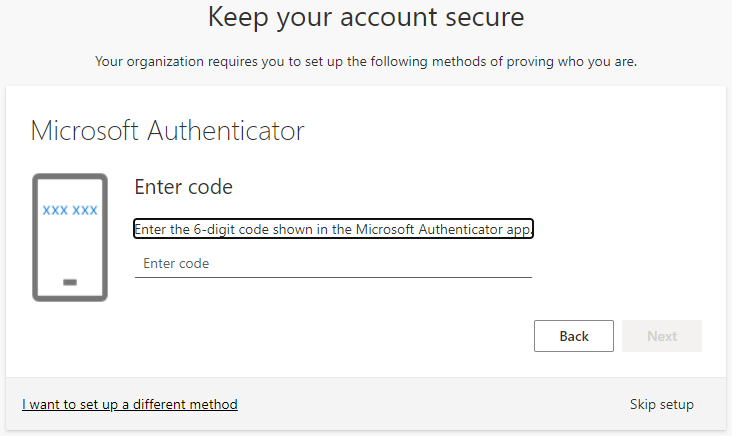Image resolution: width=732 pixels, height=436 pixels.
Task: Click the Microsoft Authenticator card heading
Action: [x=167, y=130]
